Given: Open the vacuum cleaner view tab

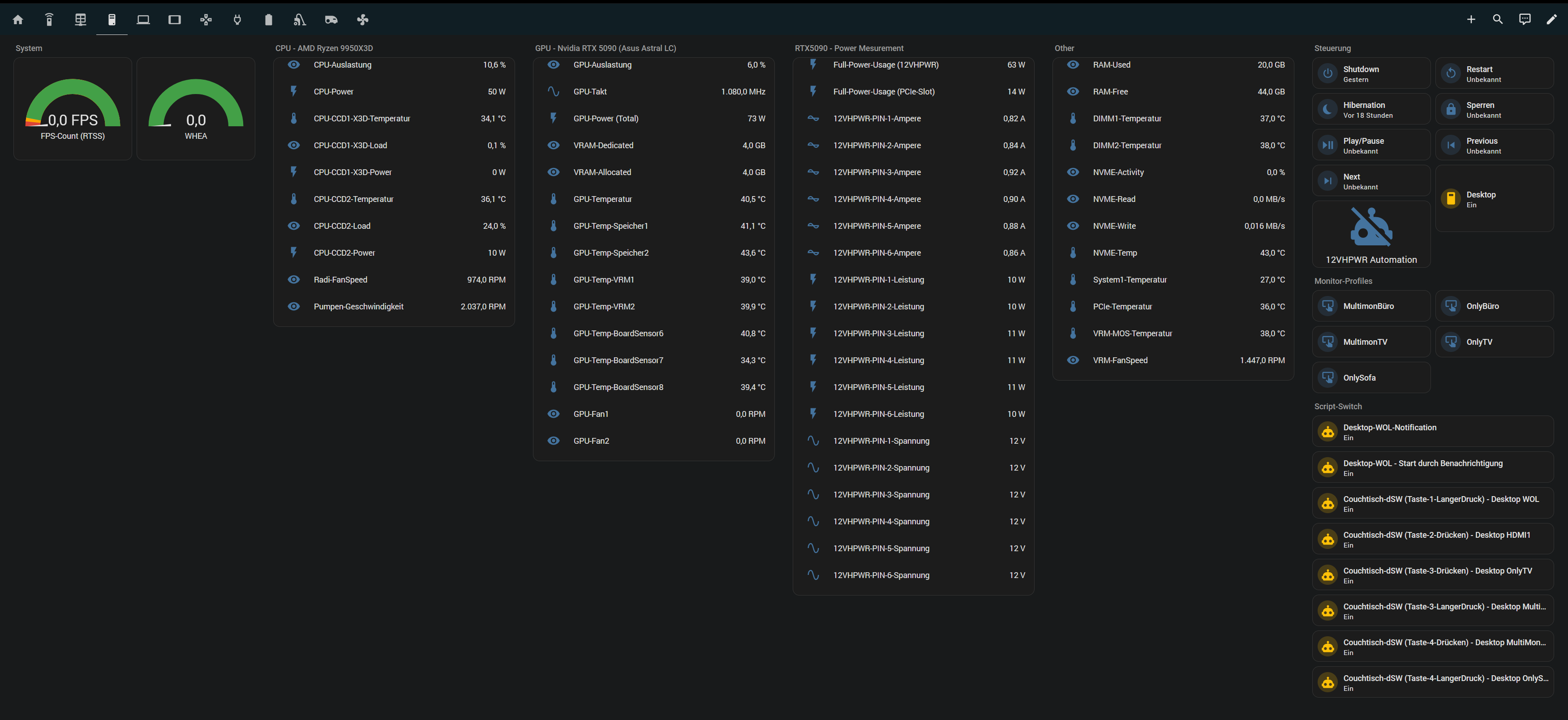Looking at the screenshot, I should point(300,19).
